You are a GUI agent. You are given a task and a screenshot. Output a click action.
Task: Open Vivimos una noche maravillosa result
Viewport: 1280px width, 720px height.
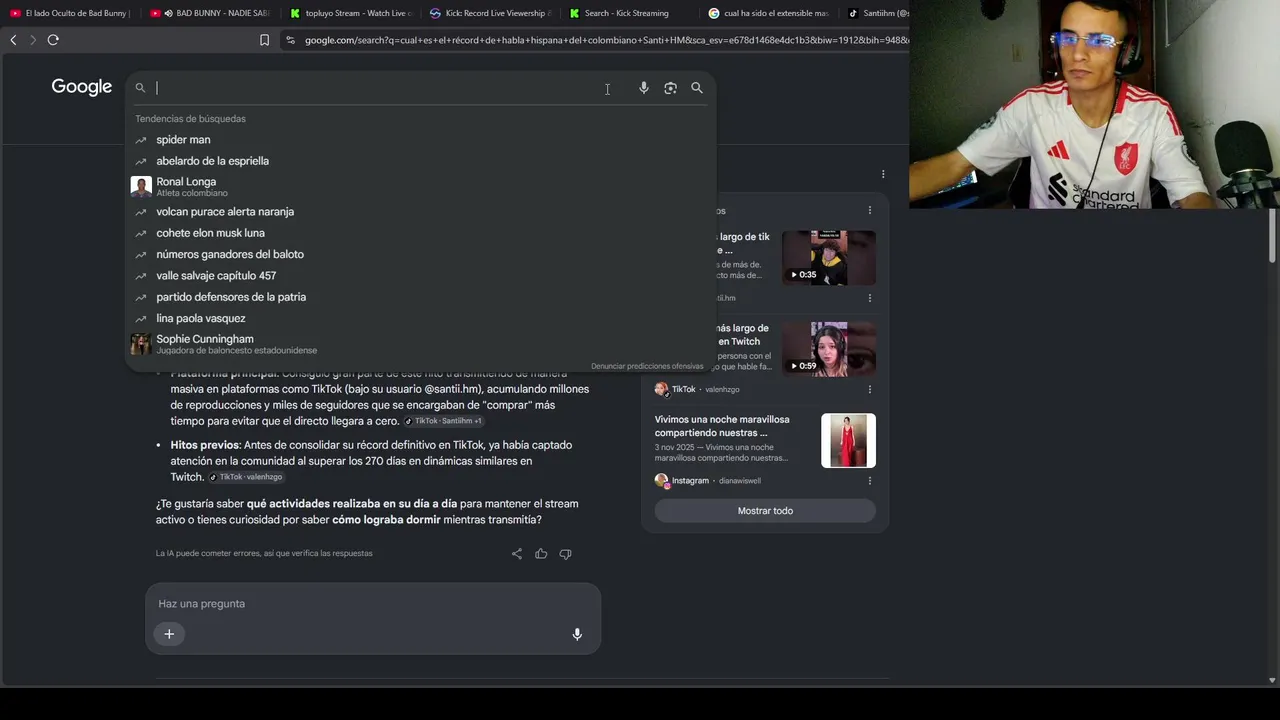(x=722, y=426)
